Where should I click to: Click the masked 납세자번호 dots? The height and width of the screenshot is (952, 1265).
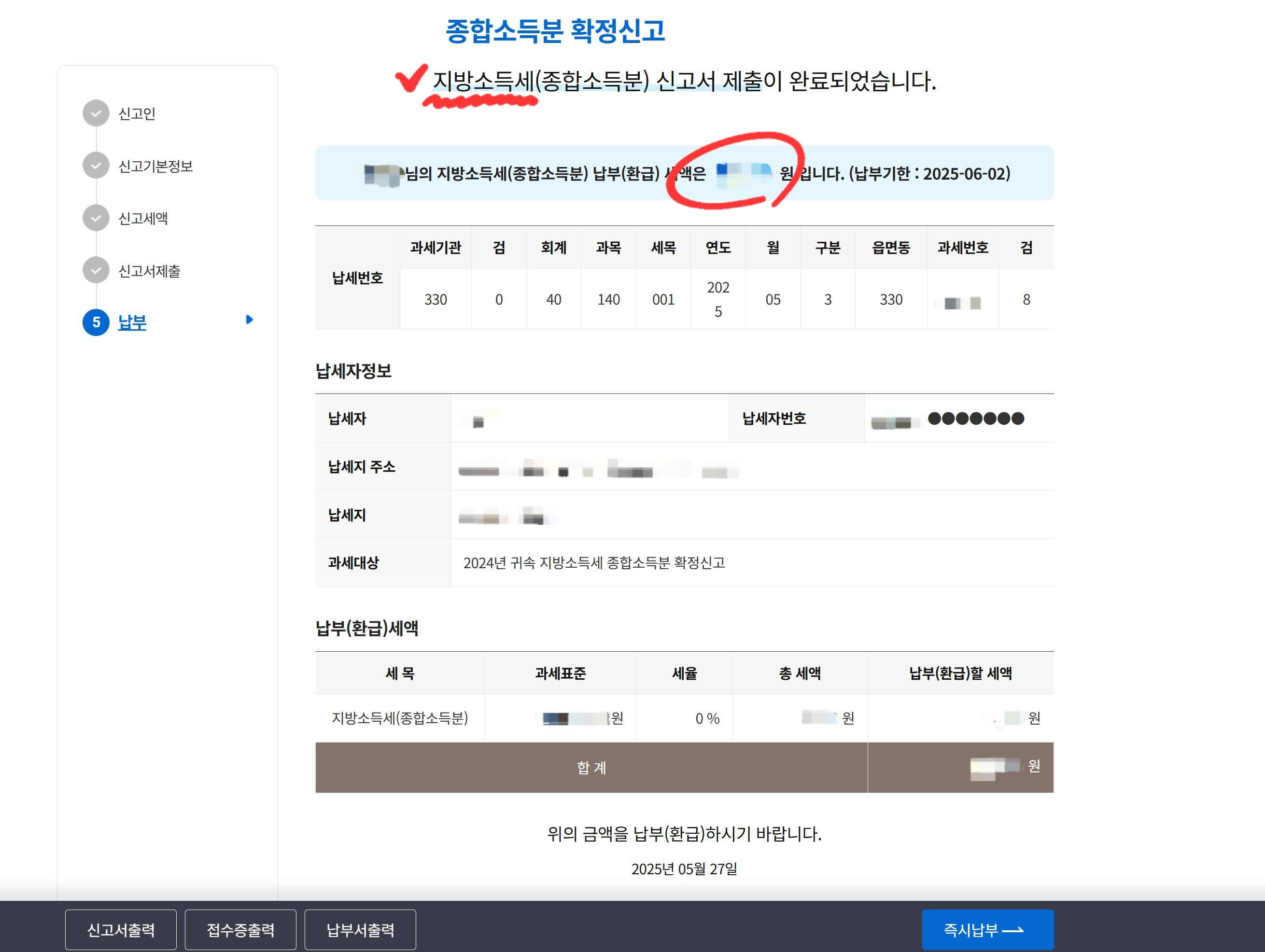(976, 419)
